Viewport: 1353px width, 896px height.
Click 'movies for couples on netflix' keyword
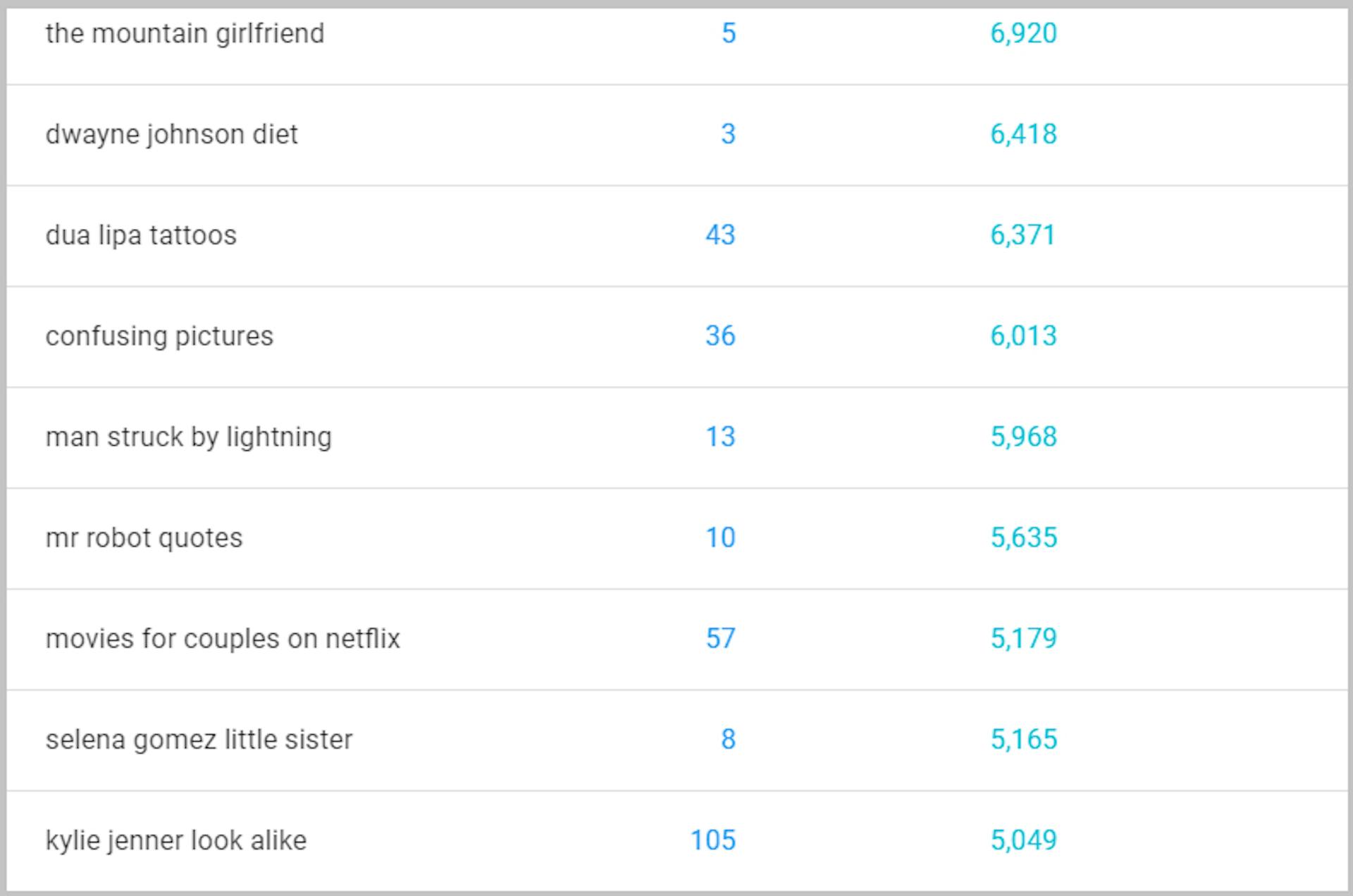(x=223, y=639)
